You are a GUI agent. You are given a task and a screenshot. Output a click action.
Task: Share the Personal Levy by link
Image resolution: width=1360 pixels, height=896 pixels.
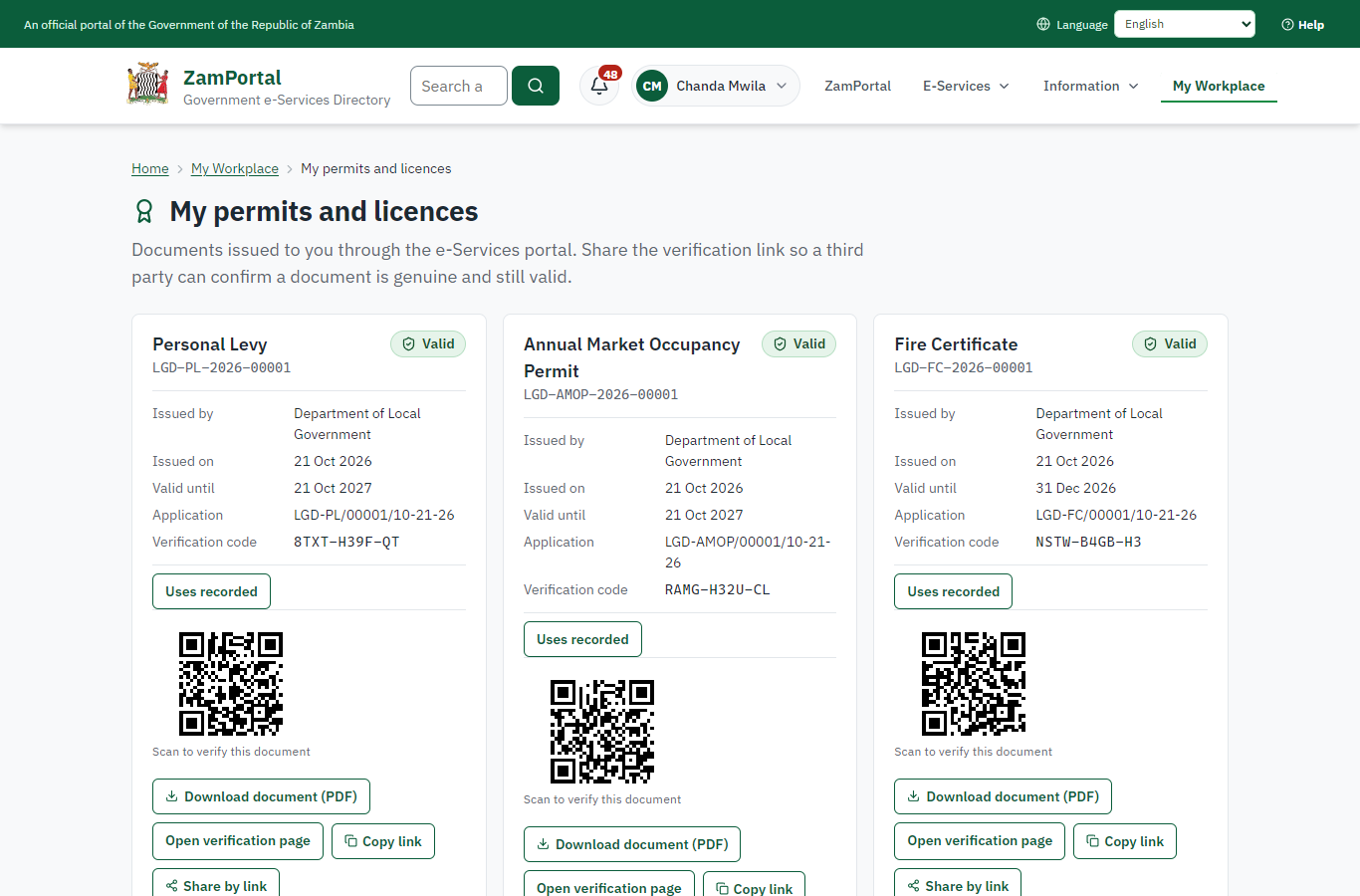click(216, 883)
